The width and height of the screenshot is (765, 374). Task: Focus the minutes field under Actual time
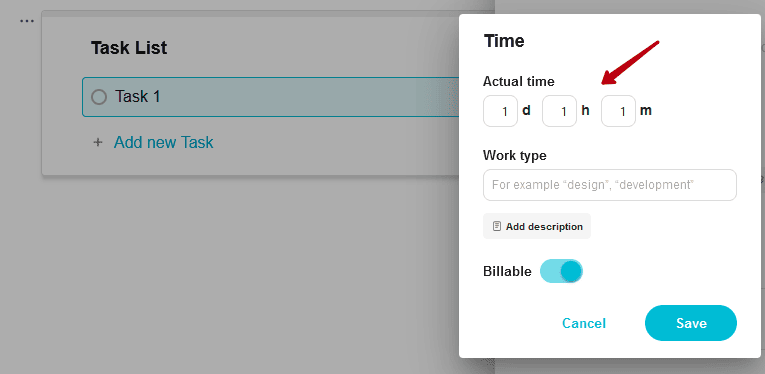click(618, 111)
